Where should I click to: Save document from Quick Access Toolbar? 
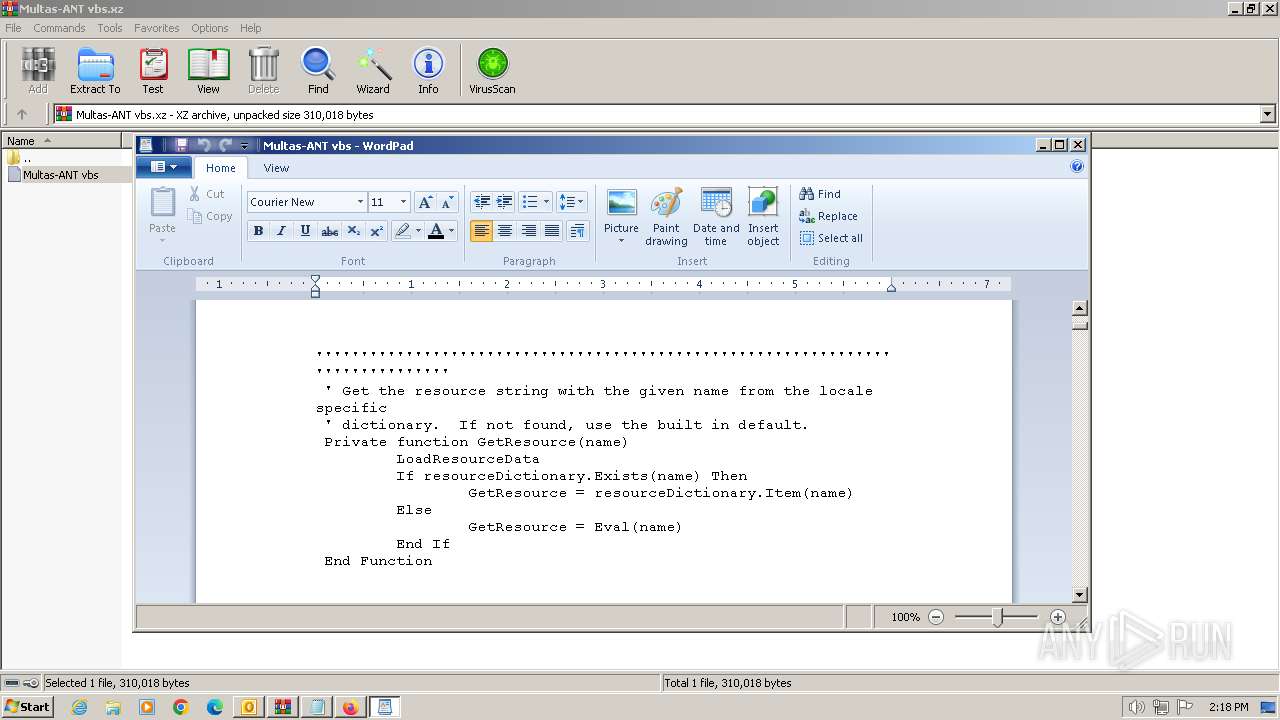(182, 145)
